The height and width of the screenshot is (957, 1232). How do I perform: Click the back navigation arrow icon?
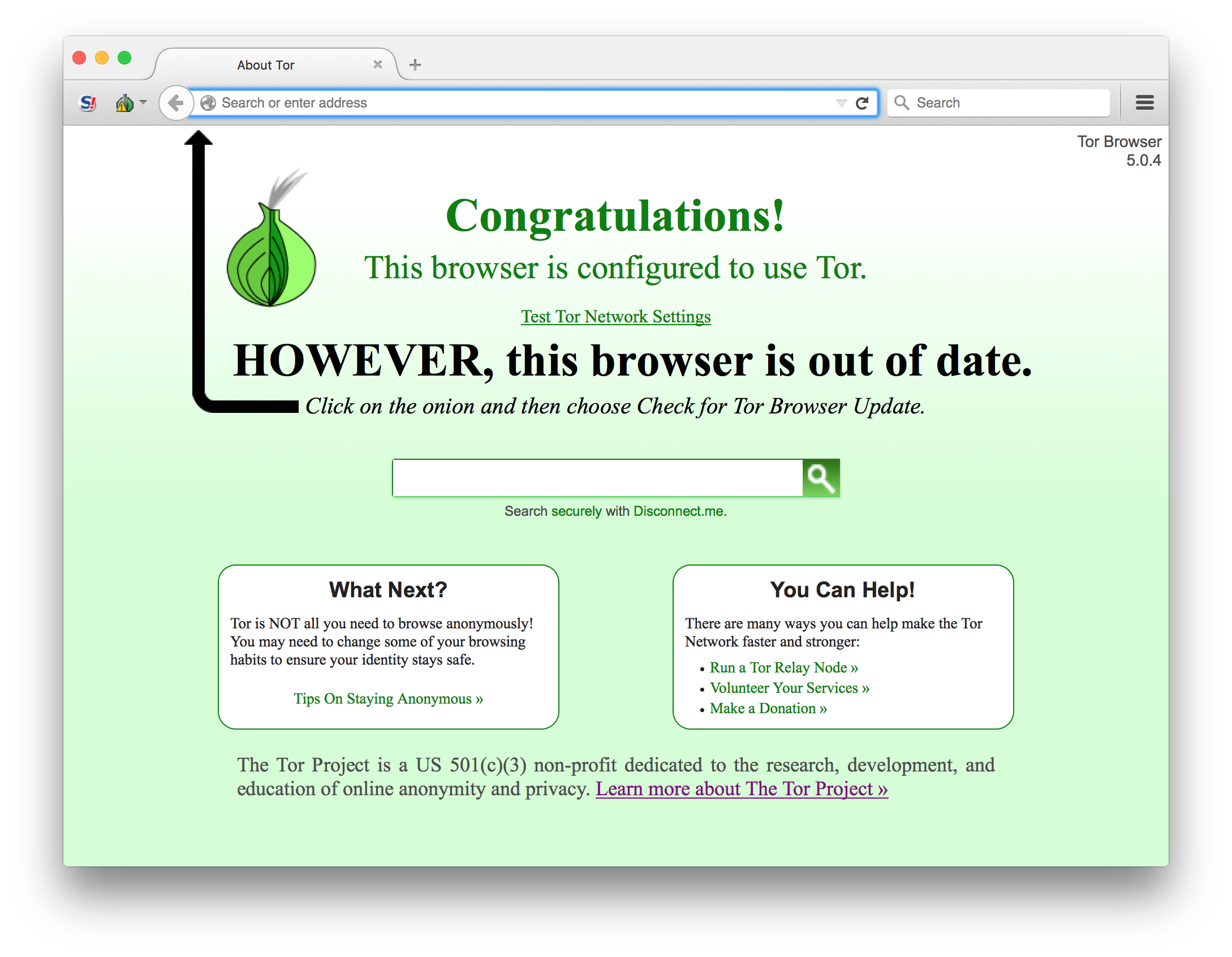point(177,103)
